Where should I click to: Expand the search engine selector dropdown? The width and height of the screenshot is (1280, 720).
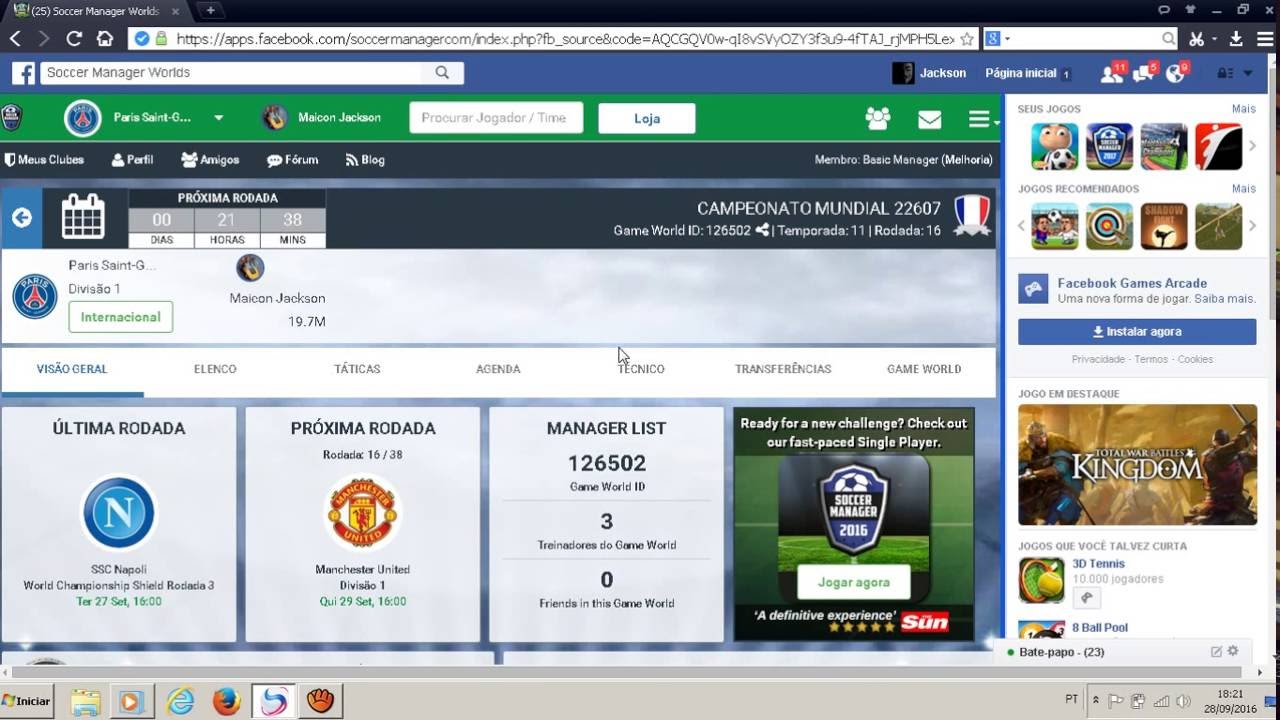pos(998,39)
